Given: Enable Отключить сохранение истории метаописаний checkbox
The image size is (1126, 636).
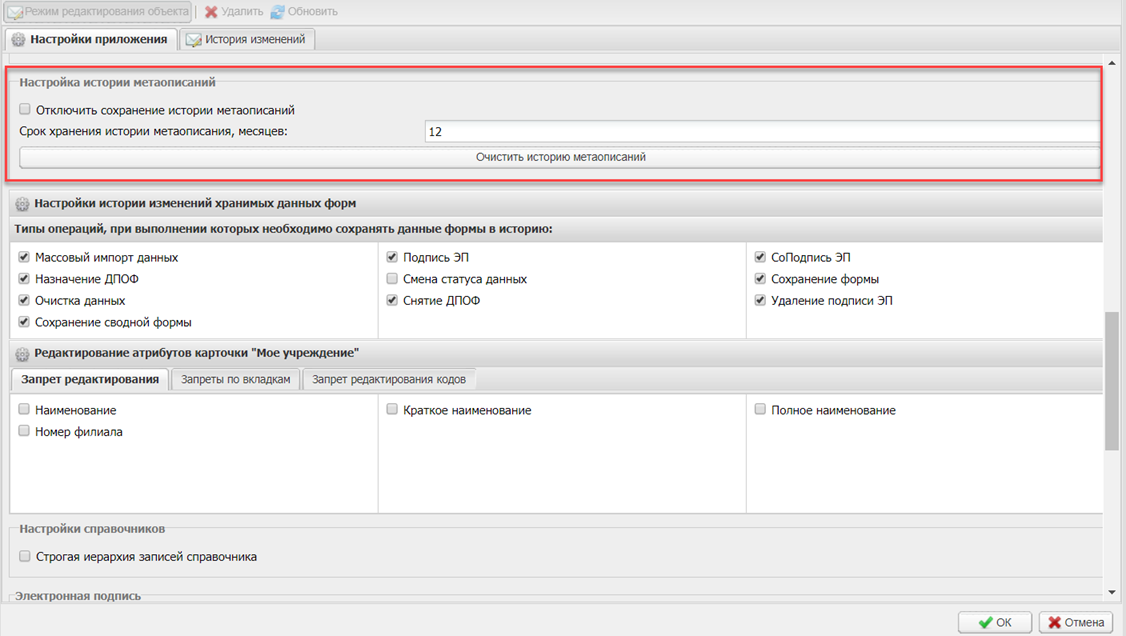Looking at the screenshot, I should coord(25,110).
